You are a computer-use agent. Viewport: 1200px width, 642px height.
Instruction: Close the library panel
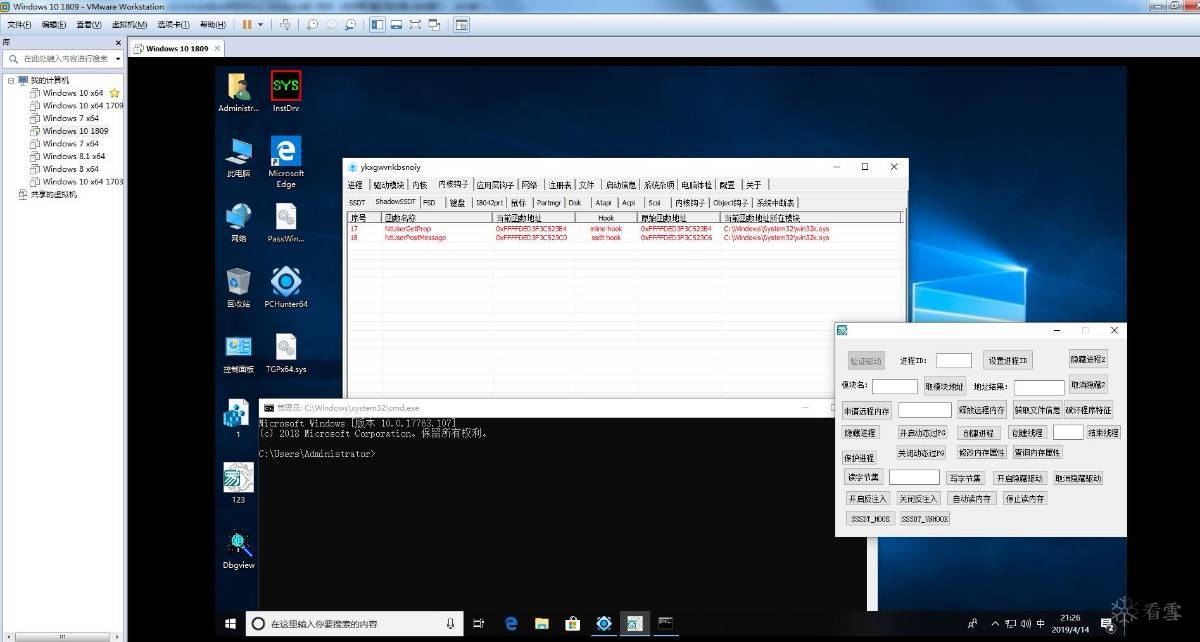tap(119, 44)
